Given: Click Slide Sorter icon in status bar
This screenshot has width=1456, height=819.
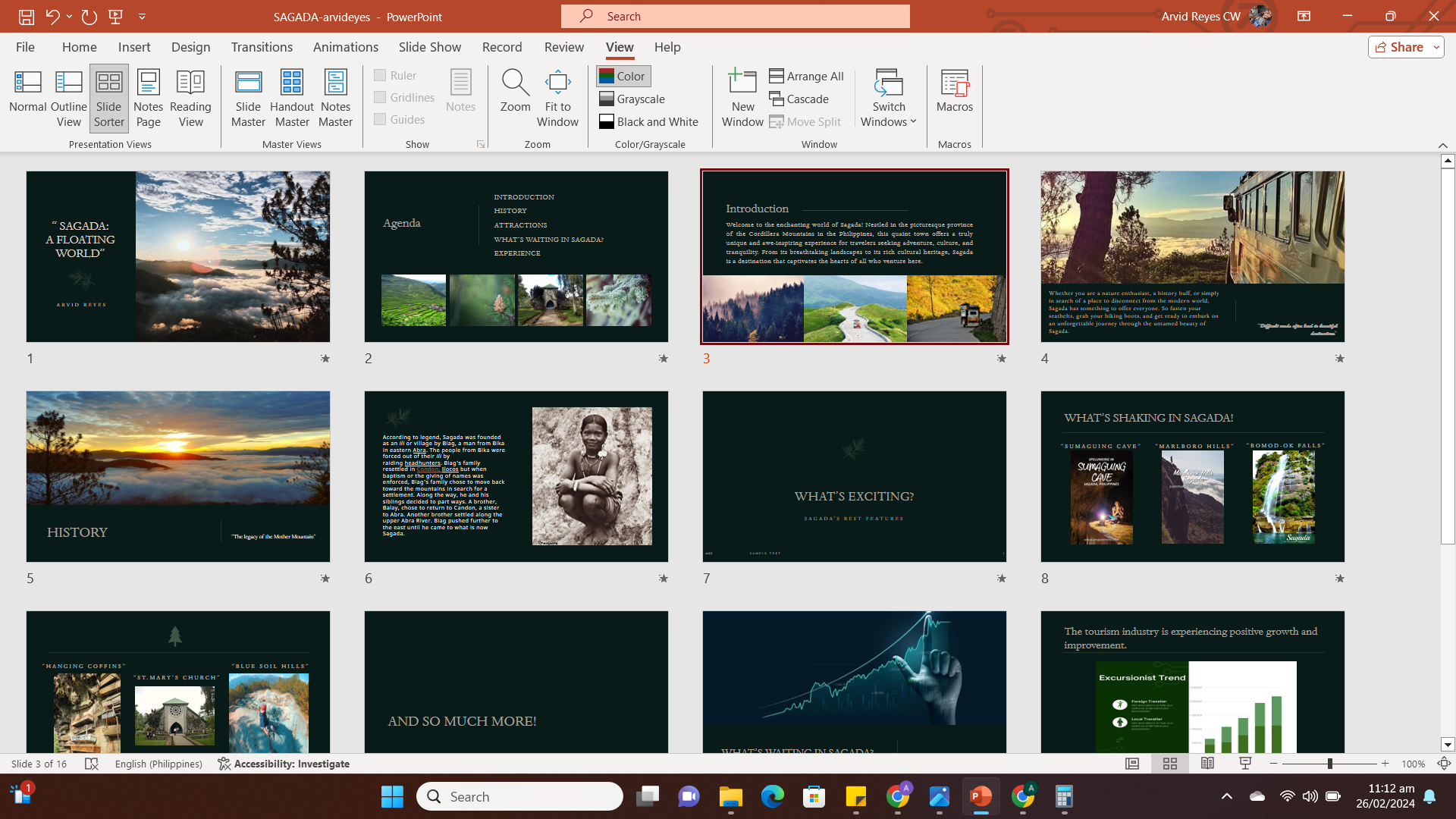Looking at the screenshot, I should click(1170, 764).
